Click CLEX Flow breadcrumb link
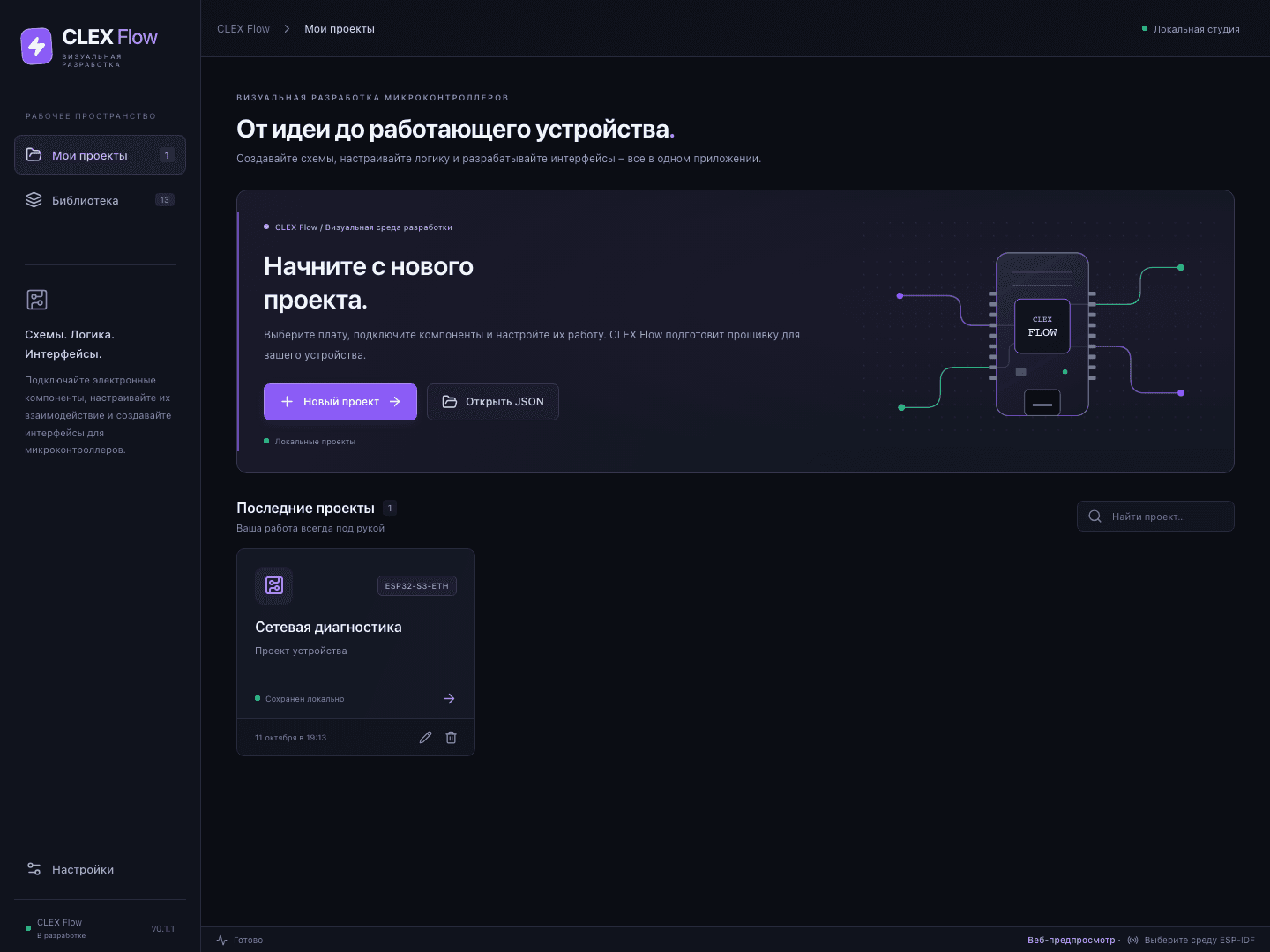 243,29
